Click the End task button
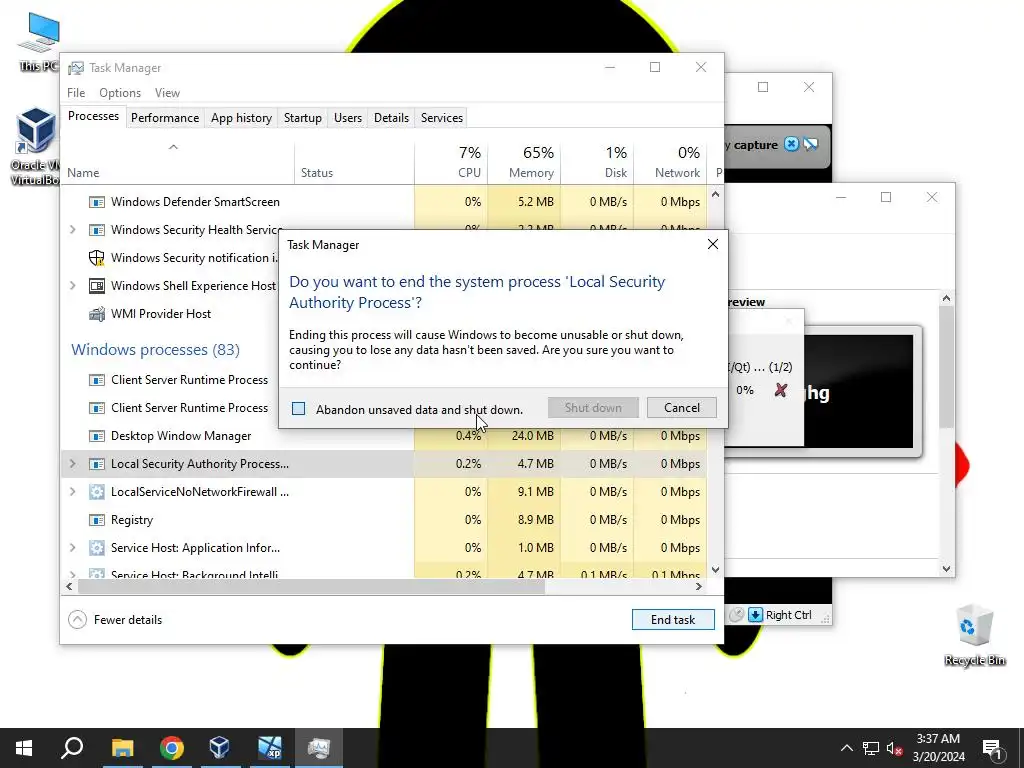Image resolution: width=1024 pixels, height=768 pixels. [x=673, y=619]
